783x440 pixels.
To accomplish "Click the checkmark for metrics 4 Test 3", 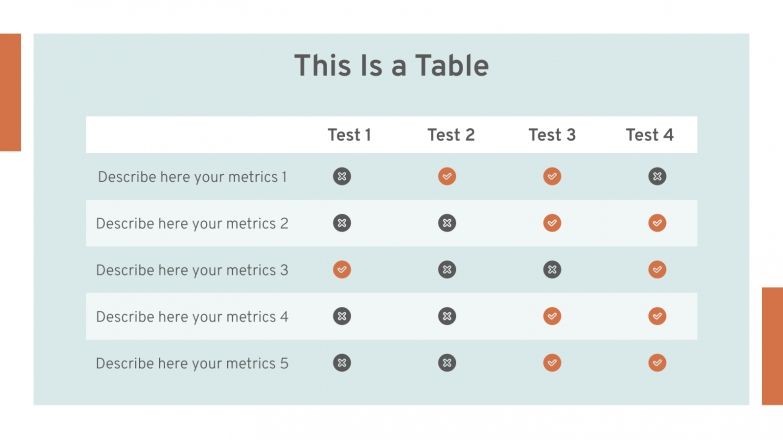I will (x=552, y=316).
